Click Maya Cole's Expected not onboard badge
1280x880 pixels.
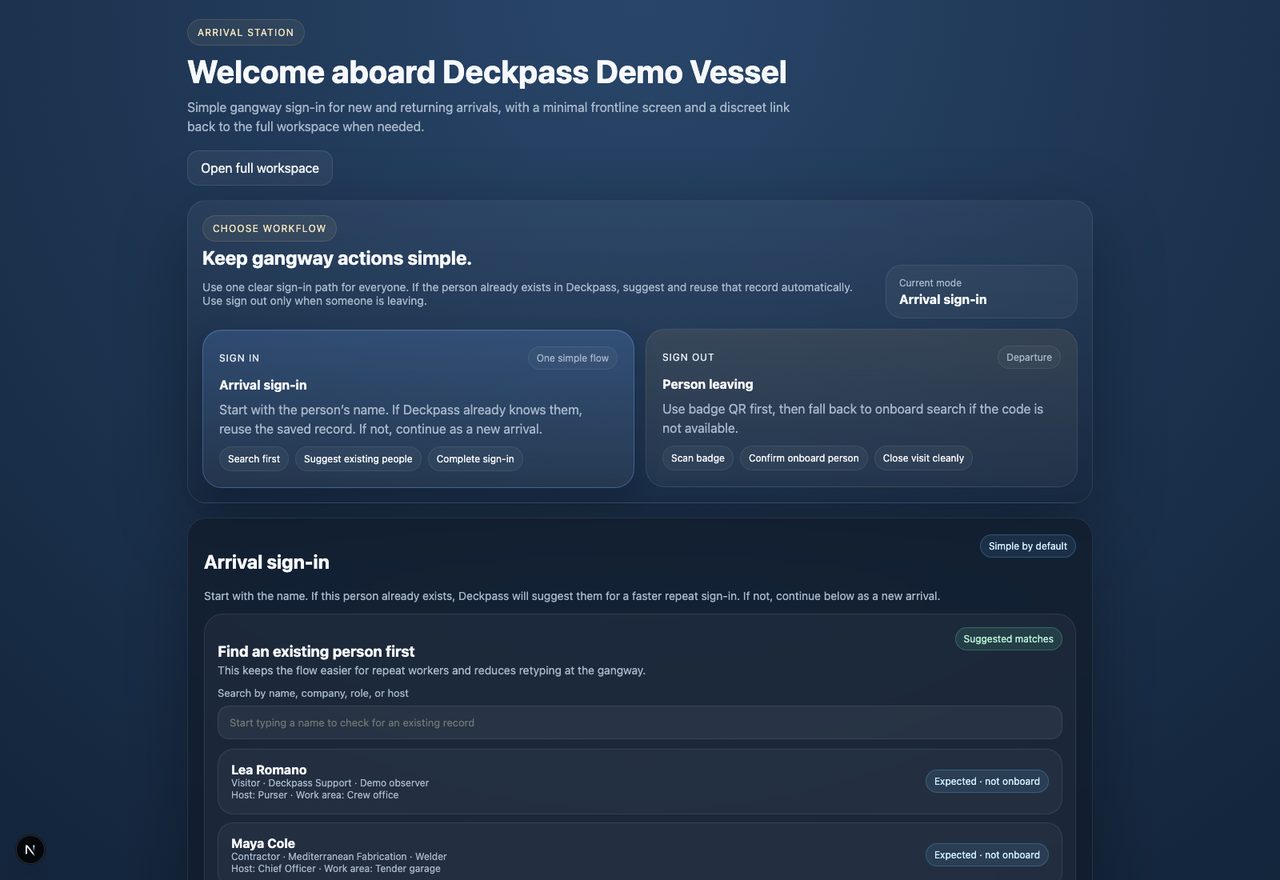tap(987, 855)
